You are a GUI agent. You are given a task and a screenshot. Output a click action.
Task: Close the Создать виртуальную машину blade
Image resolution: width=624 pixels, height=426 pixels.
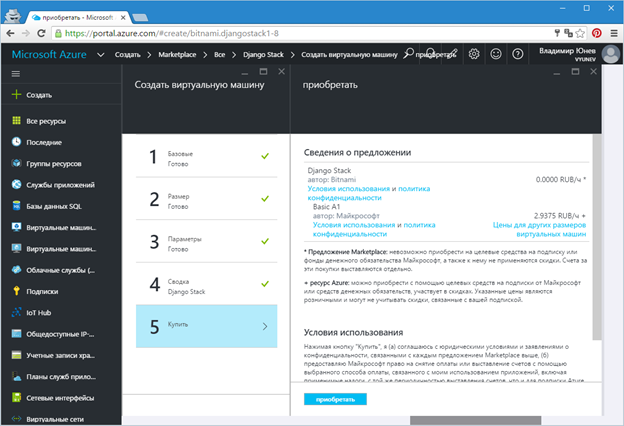click(281, 72)
